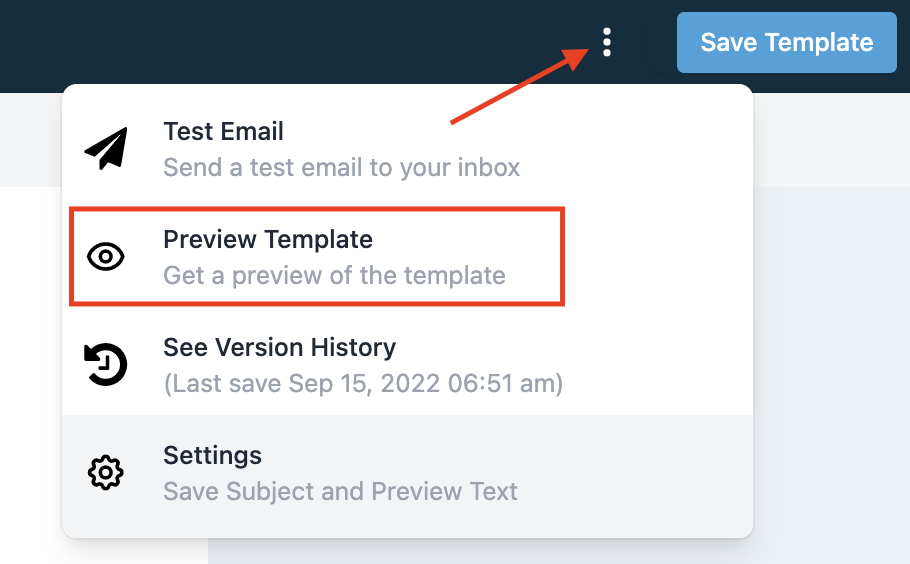Click the eye icon for Preview Template
910x564 pixels.
tap(106, 256)
